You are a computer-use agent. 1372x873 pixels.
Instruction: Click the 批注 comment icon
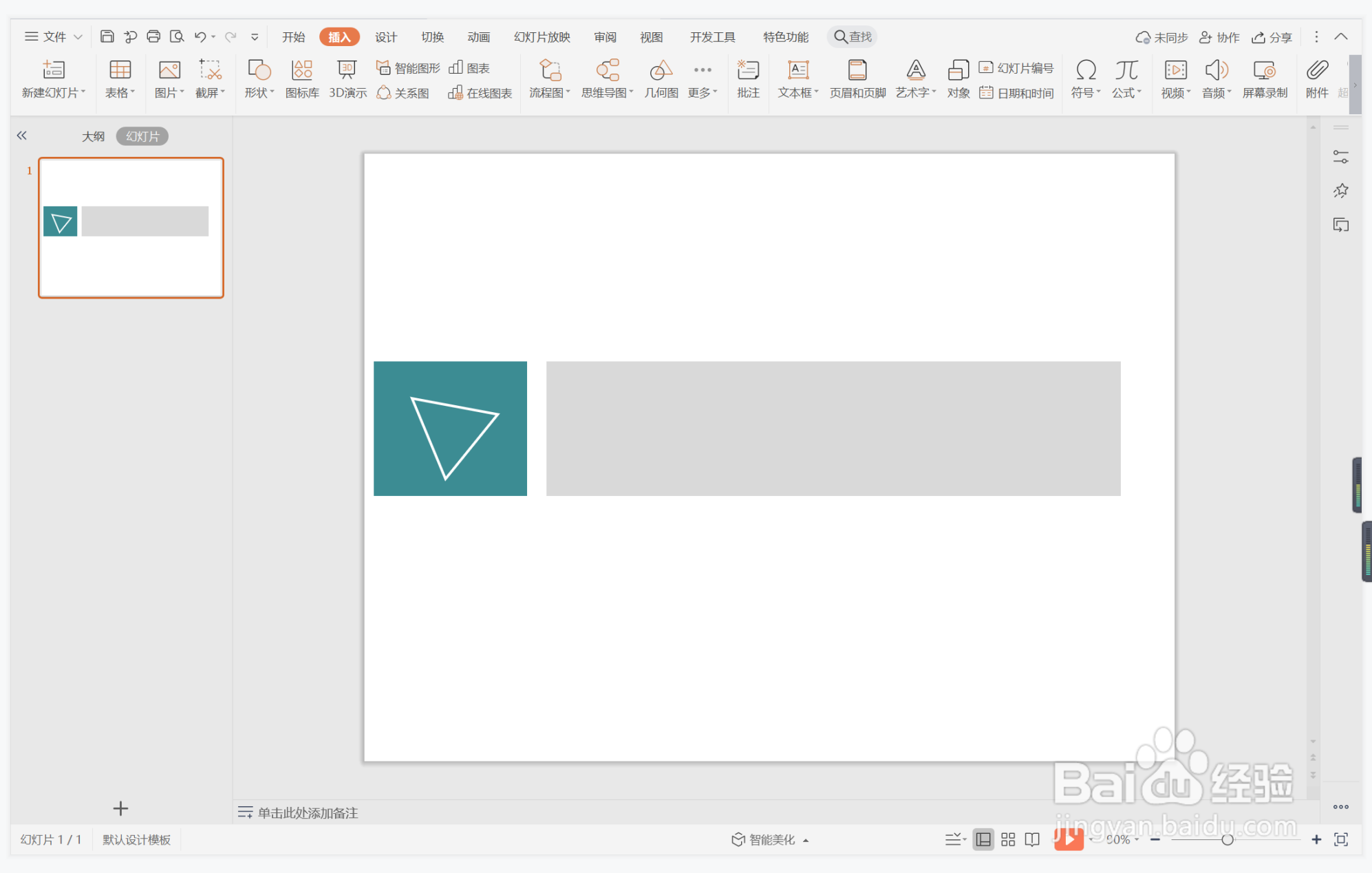[x=748, y=79]
